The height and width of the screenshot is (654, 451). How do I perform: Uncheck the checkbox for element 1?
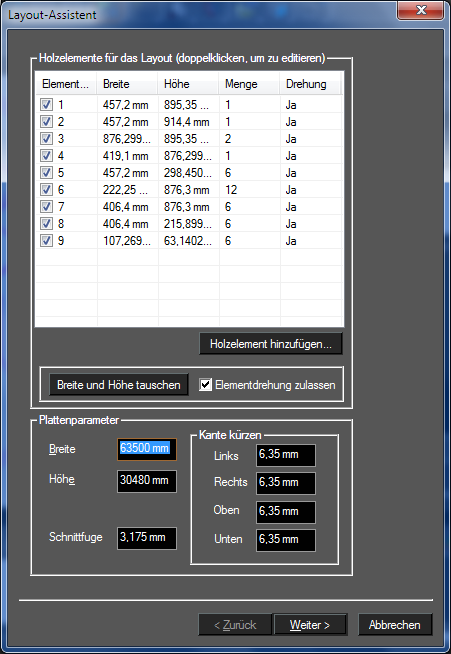tap(46, 105)
